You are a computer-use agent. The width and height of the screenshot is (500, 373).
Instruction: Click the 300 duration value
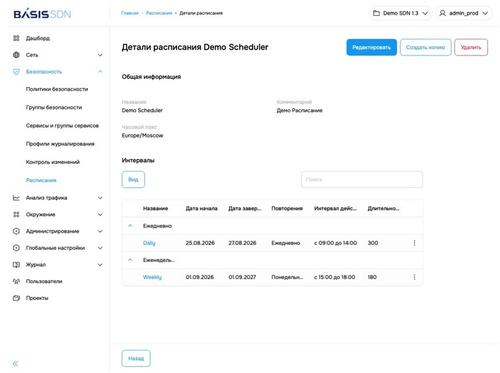(x=373, y=243)
